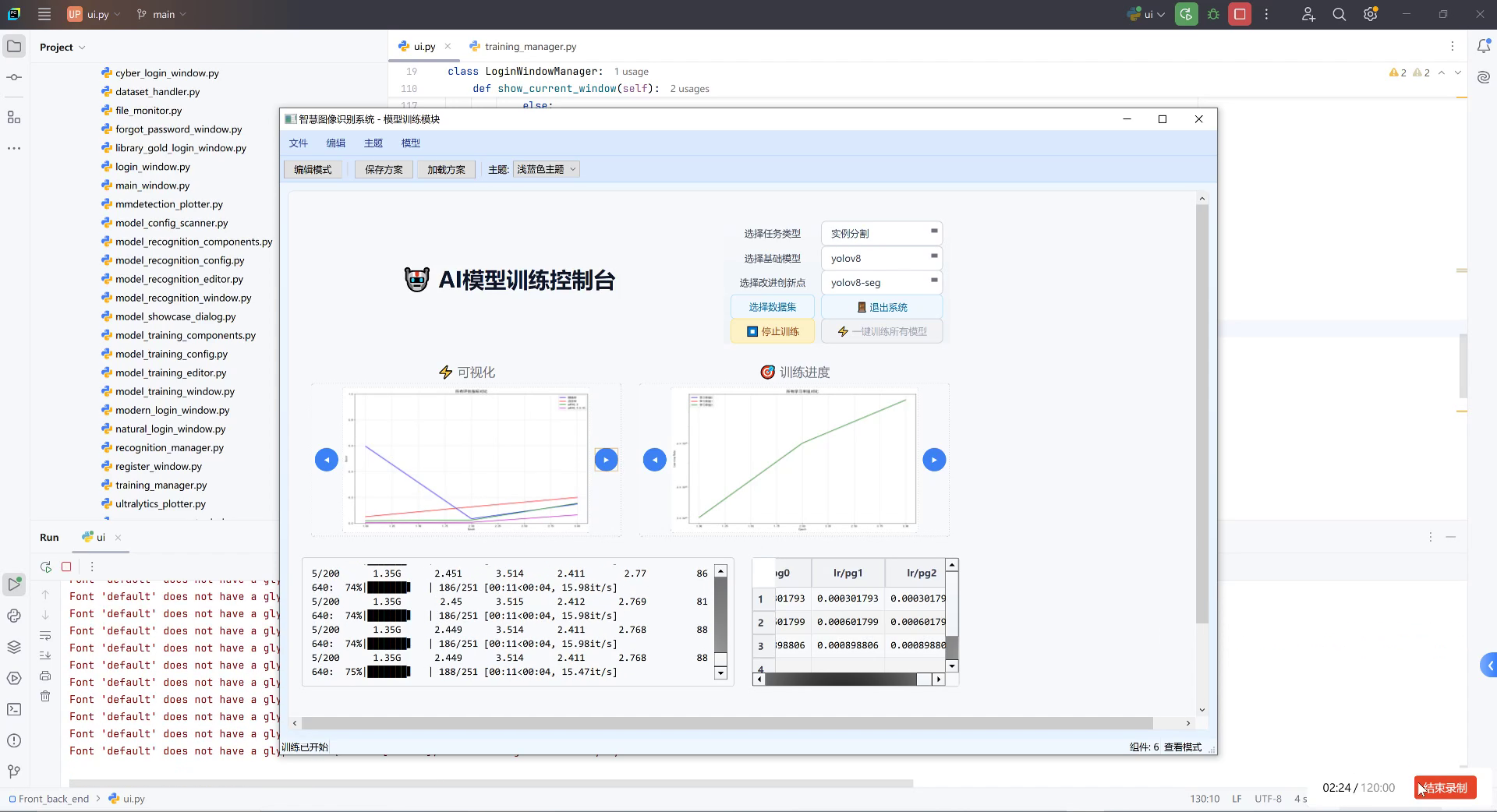Viewport: 1497px width, 812px height.
Task: Open the Terminal tool window icon
Action: [x=14, y=709]
